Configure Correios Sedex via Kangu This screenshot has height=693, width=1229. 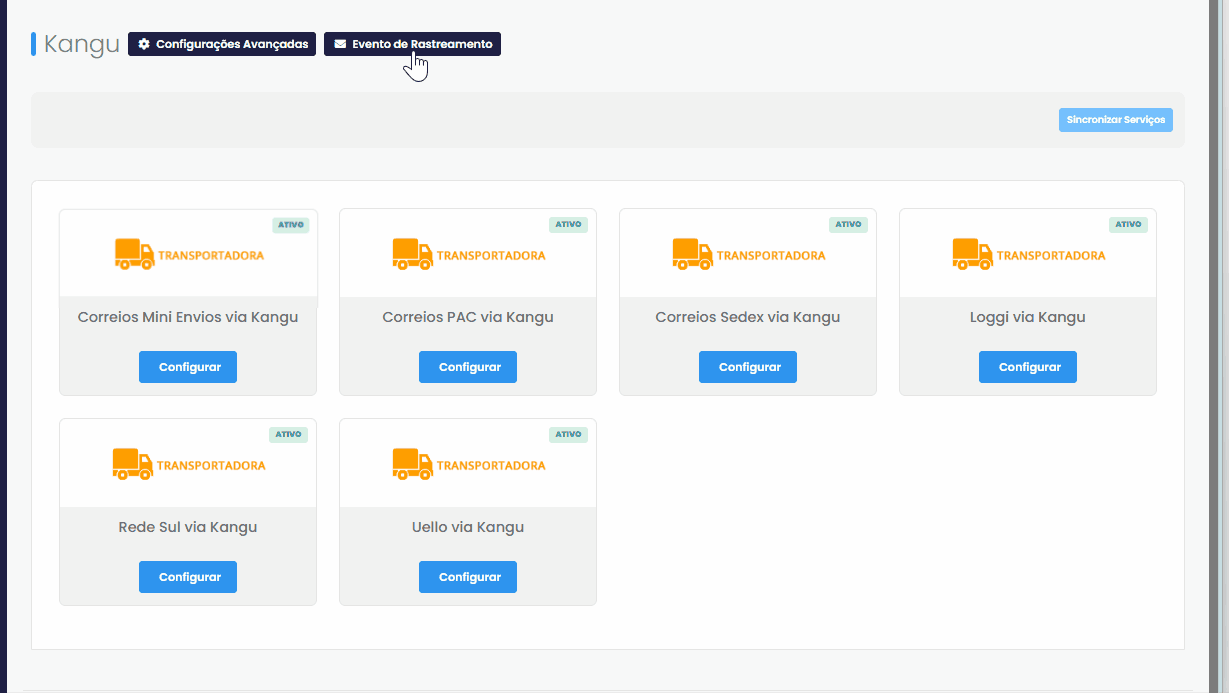point(748,367)
